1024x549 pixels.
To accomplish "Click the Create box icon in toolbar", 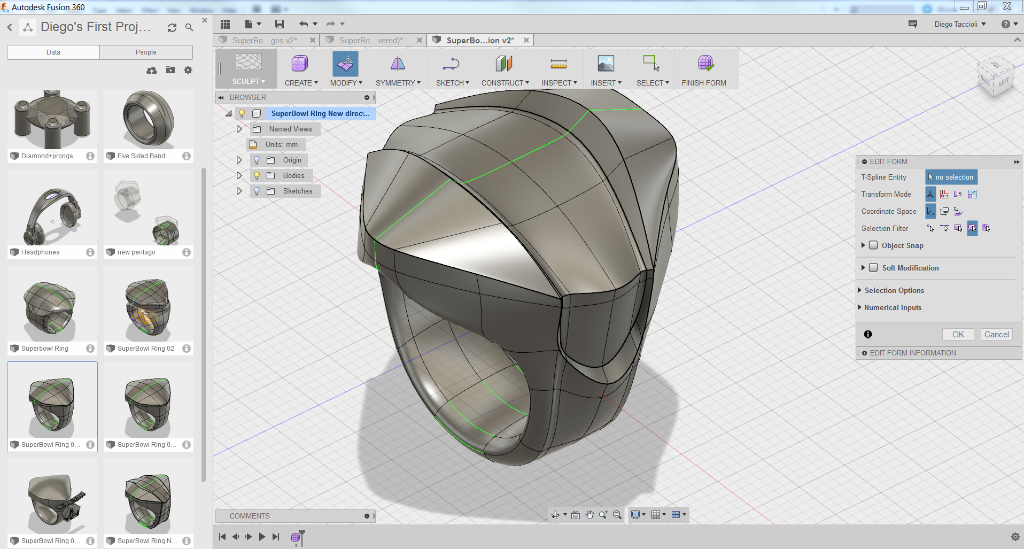I will point(300,64).
